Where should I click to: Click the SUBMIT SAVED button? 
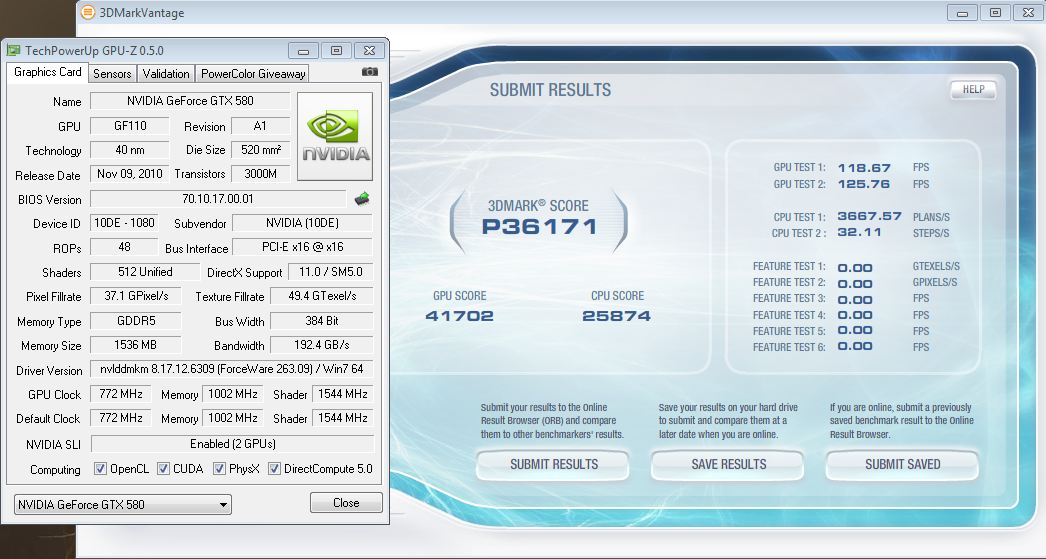point(903,464)
